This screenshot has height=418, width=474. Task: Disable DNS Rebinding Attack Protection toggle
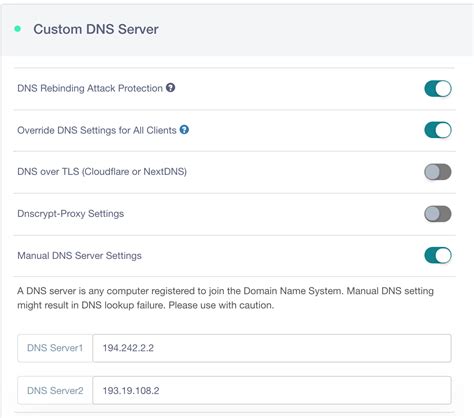438,88
